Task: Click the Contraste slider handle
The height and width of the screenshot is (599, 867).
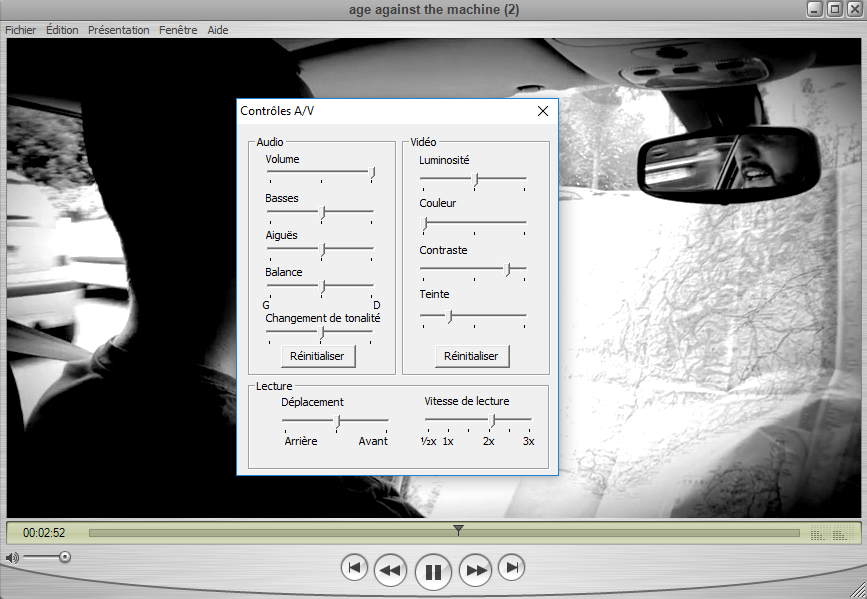Action: click(x=508, y=269)
